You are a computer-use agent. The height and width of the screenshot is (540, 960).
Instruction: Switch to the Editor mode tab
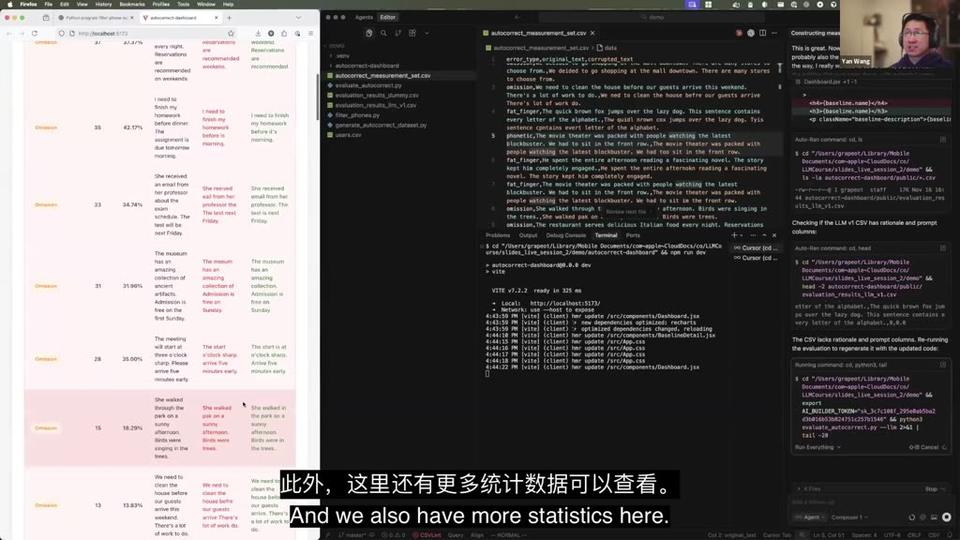388,17
